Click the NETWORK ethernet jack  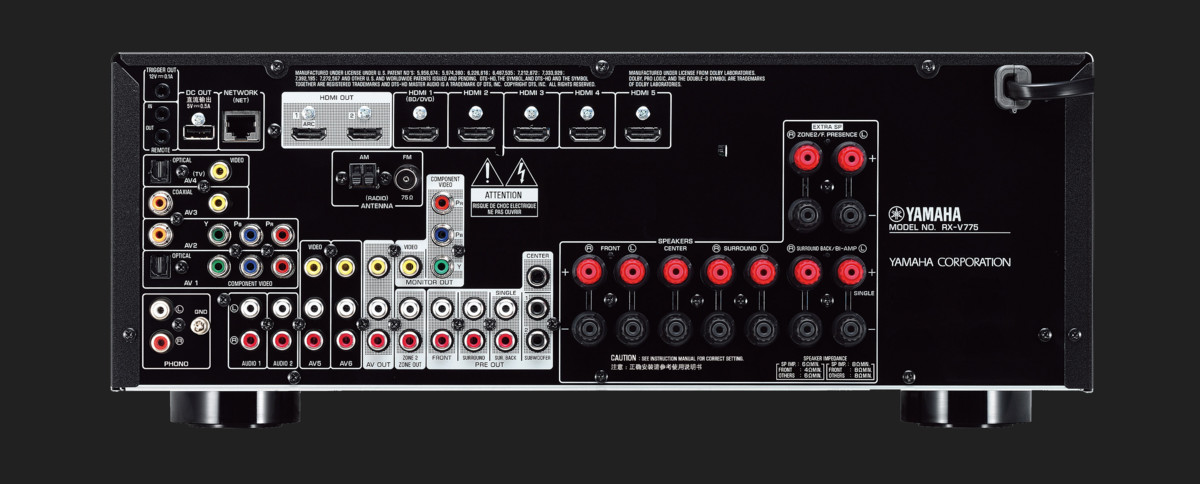[241, 125]
